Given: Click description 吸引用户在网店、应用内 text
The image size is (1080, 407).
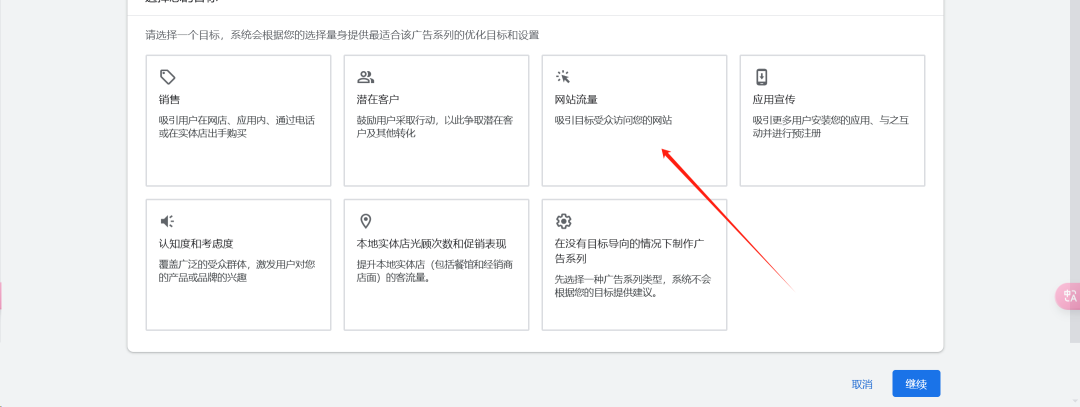Looking at the screenshot, I should (237, 127).
